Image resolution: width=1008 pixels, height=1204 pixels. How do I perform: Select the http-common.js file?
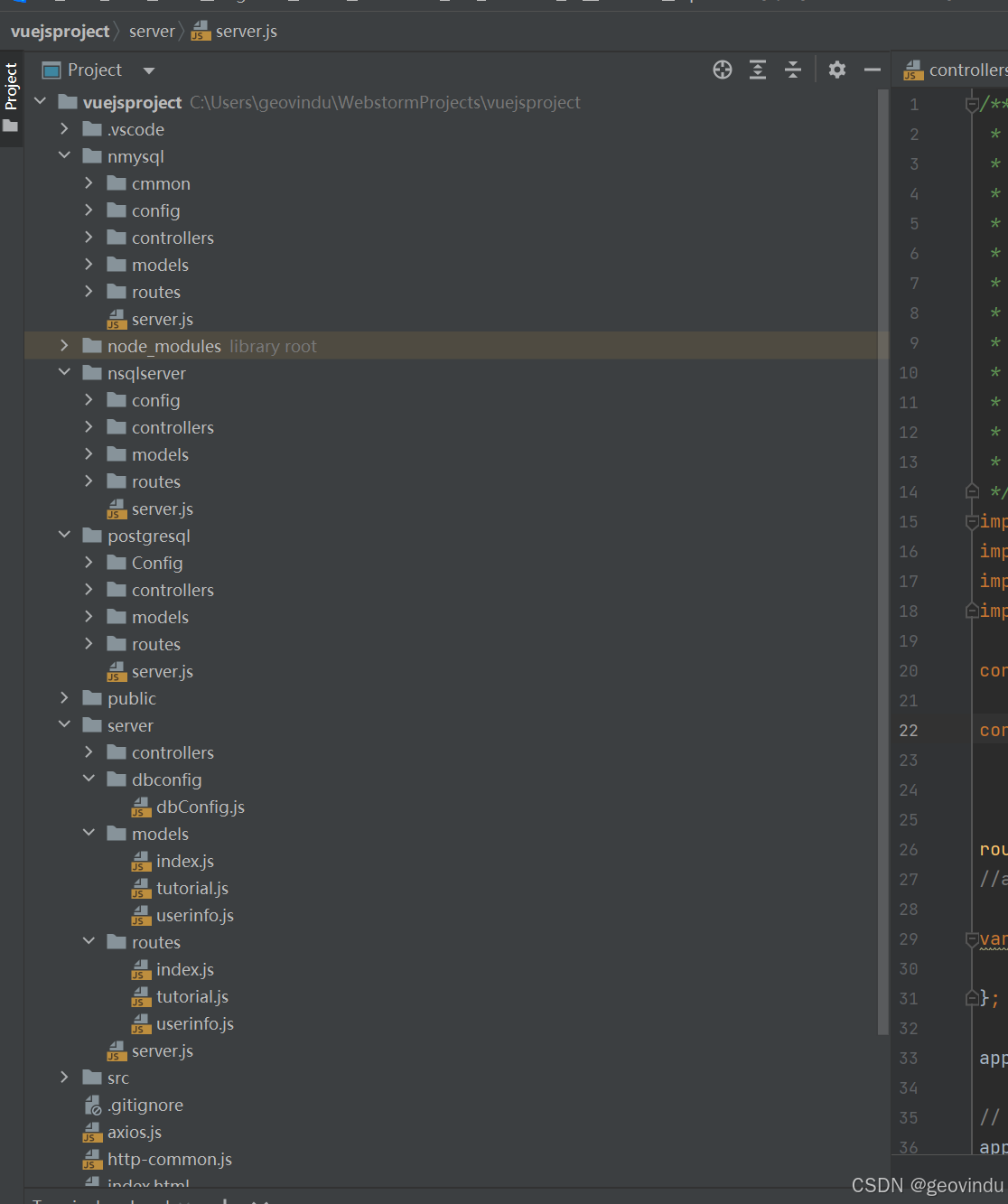pyautogui.click(x=170, y=1159)
